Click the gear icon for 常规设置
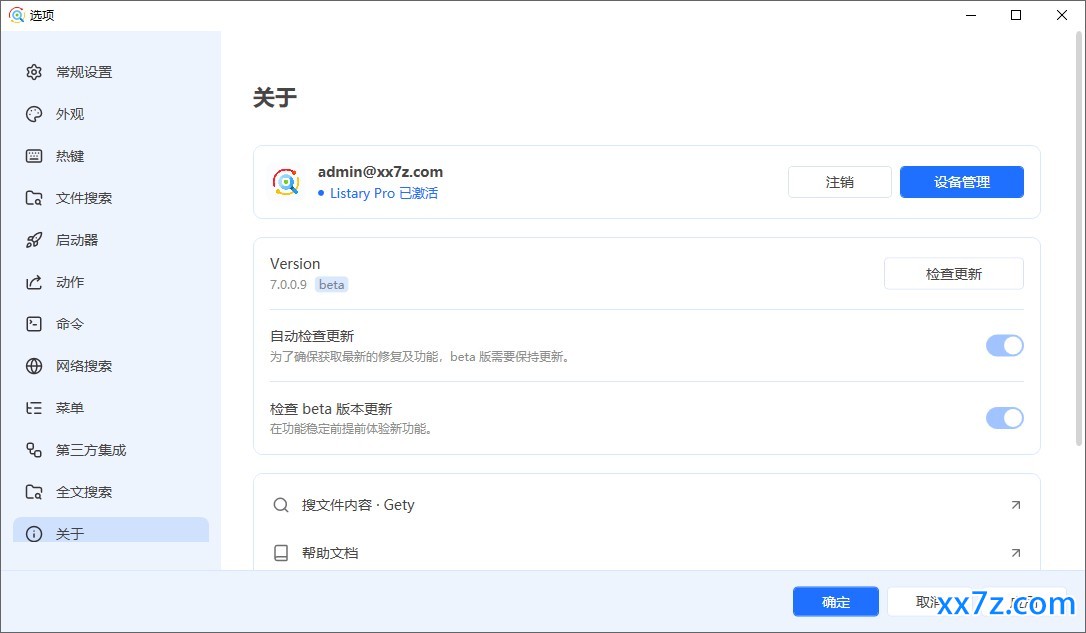Viewport: 1086px width, 633px height. click(34, 72)
